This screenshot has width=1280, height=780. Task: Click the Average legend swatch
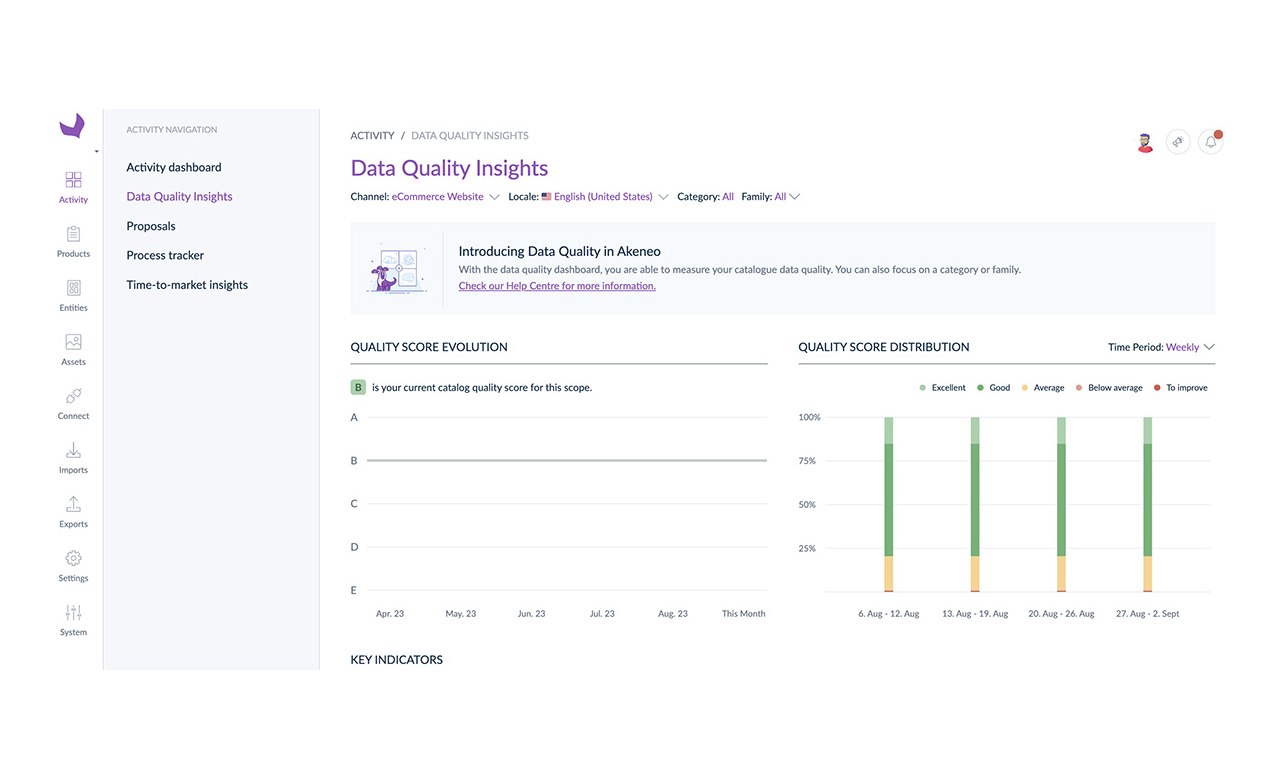pyautogui.click(x=1024, y=388)
